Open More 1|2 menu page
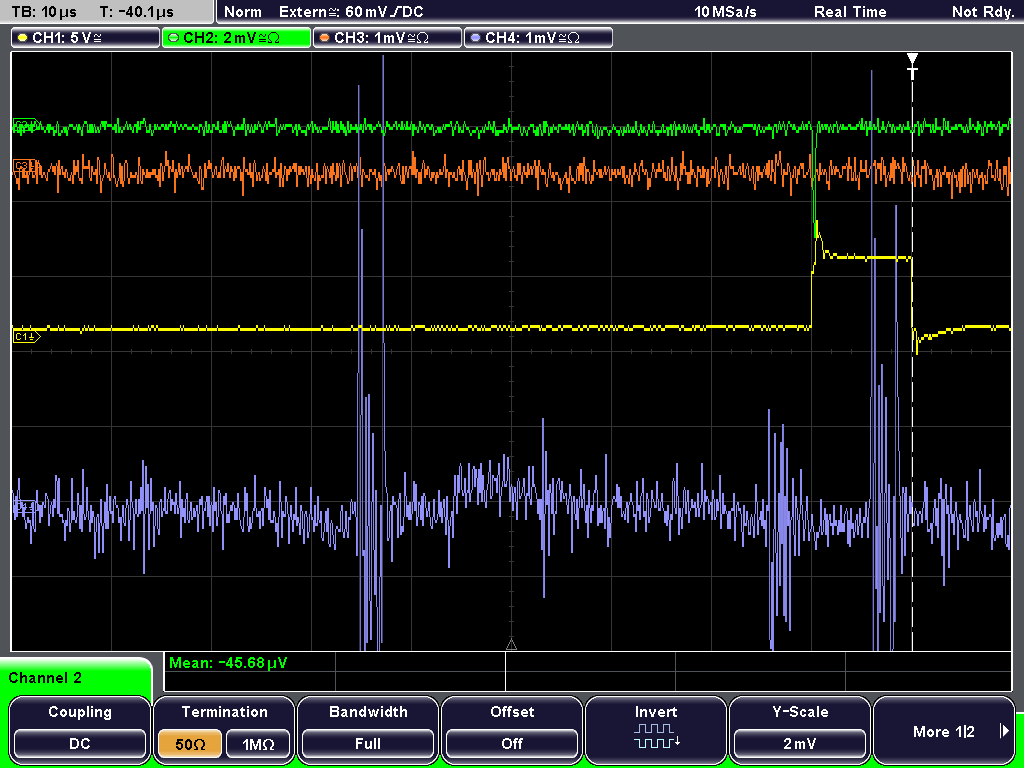The image size is (1024, 768). pyautogui.click(x=944, y=729)
